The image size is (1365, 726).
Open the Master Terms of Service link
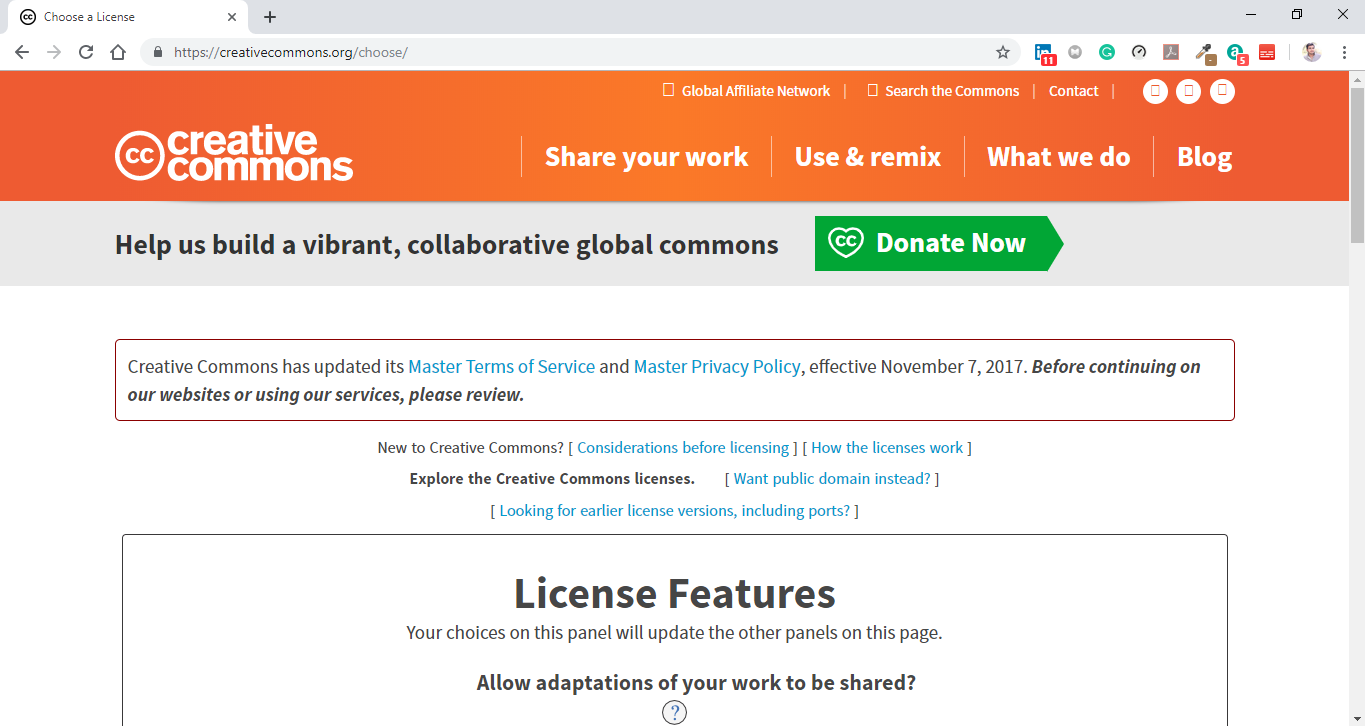(x=502, y=367)
